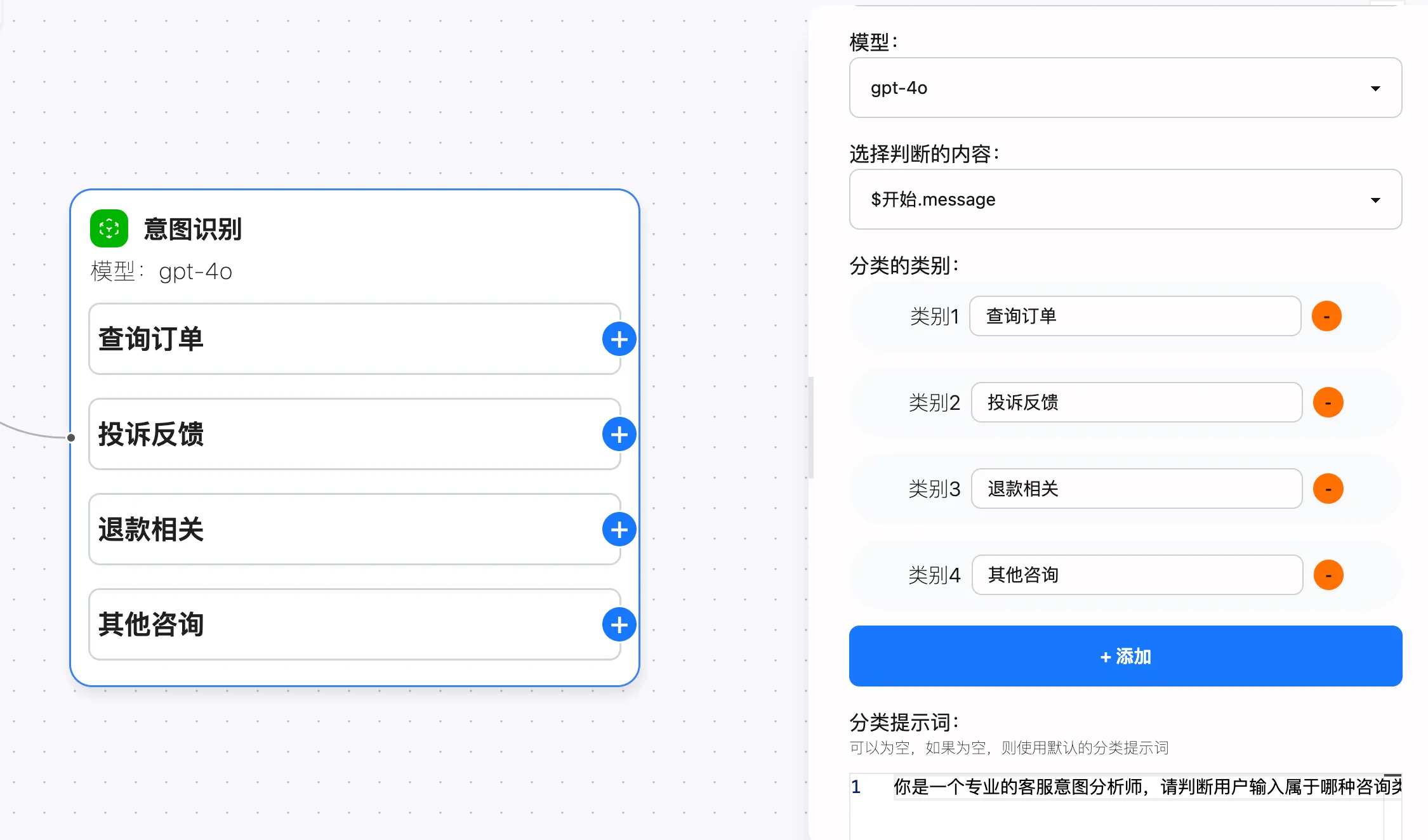Viewport: 1428px width, 840px height.
Task: Click the plus connector on 其他咨询 branch
Action: 619,625
